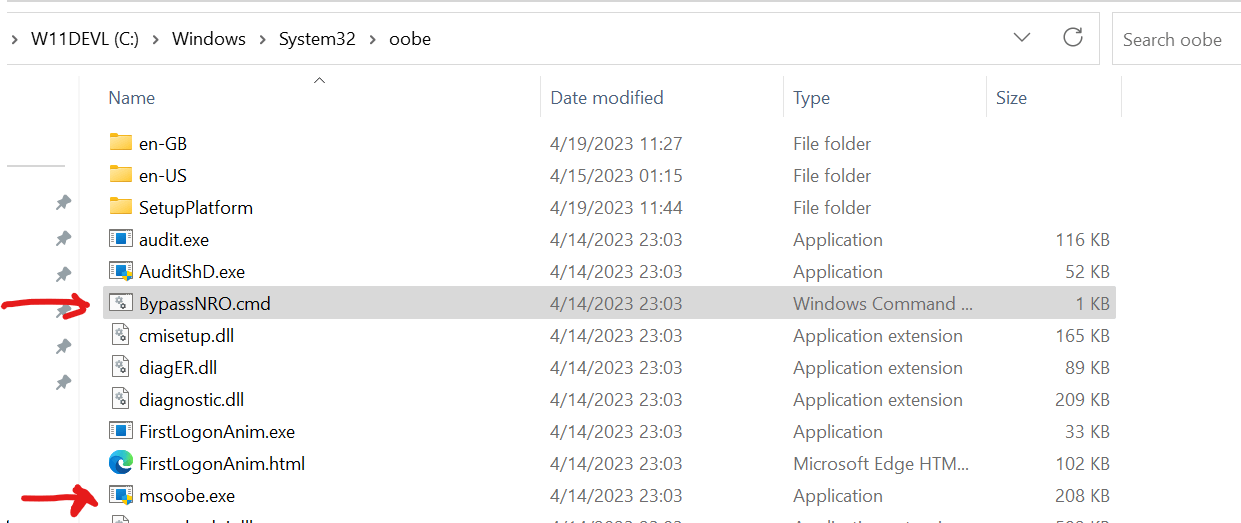Expand the chevron after Windows in path
1241x523 pixels.
(262, 39)
